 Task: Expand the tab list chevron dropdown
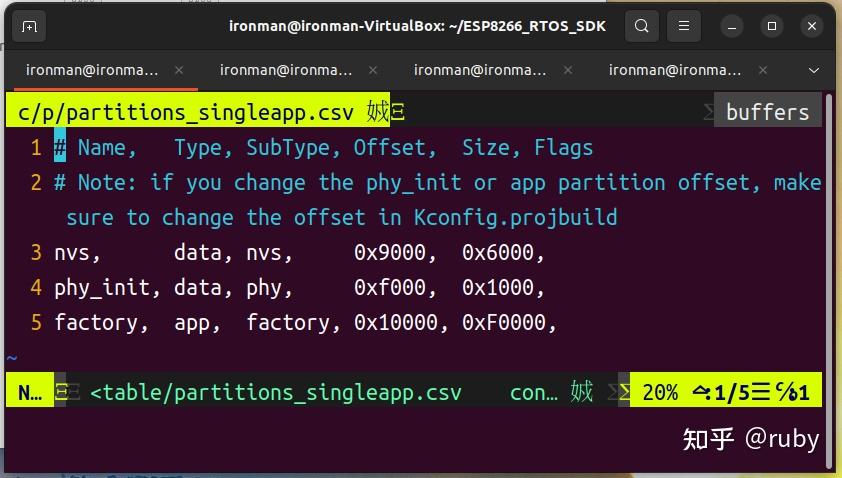point(813,70)
